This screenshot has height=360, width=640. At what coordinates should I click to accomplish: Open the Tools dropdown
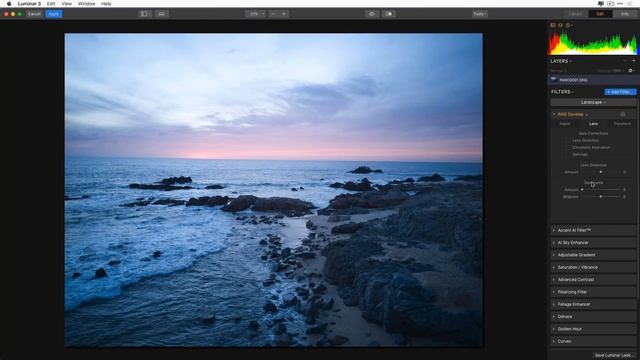[x=480, y=14]
